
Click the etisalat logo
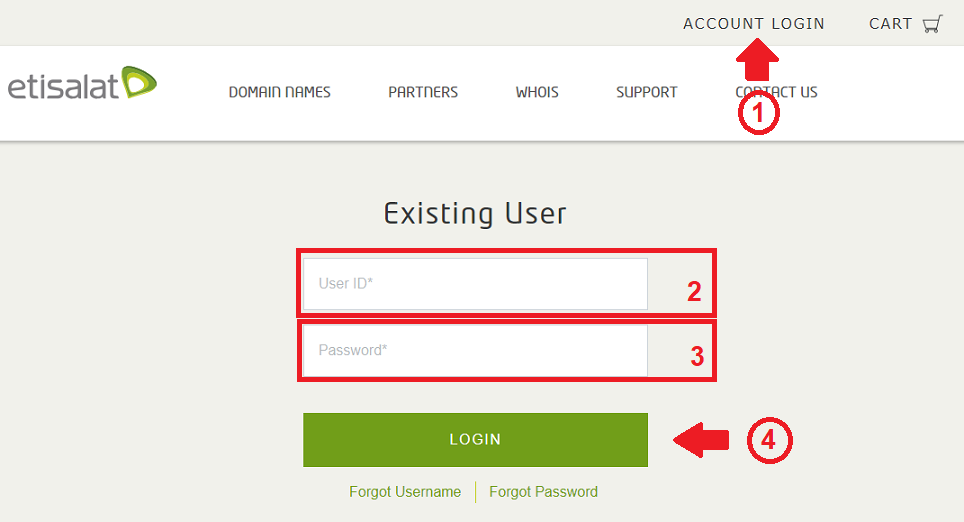coord(82,85)
